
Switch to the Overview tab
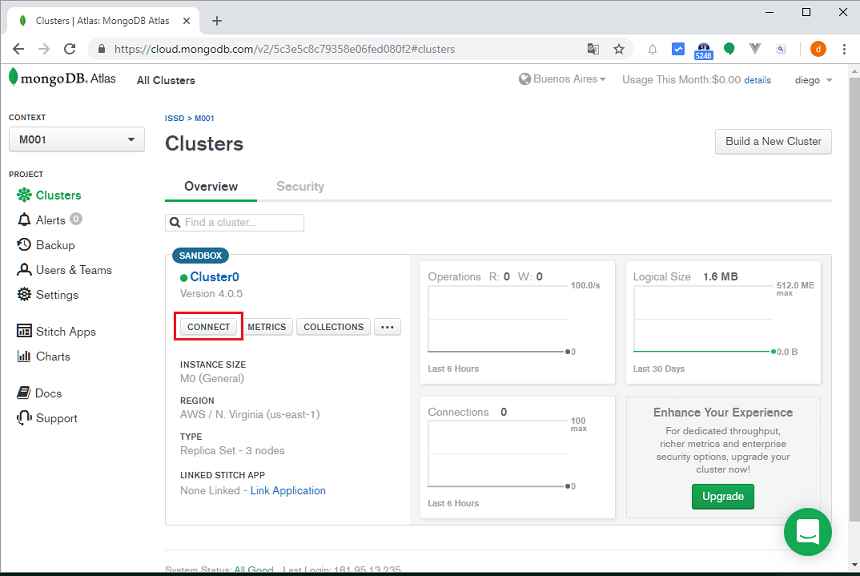tap(211, 187)
